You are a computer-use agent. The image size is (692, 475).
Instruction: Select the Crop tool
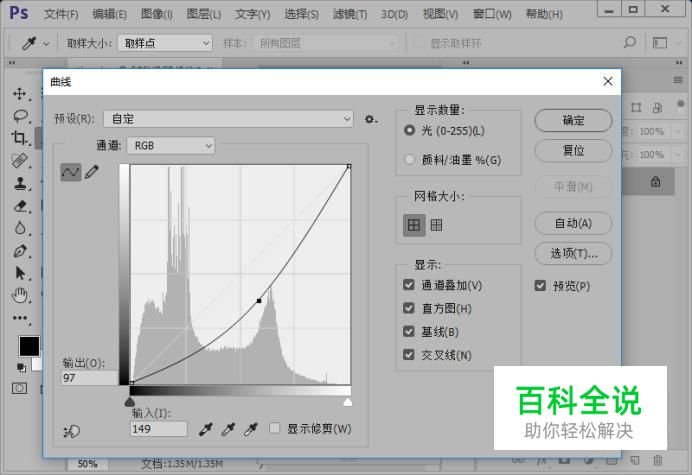click(19, 138)
